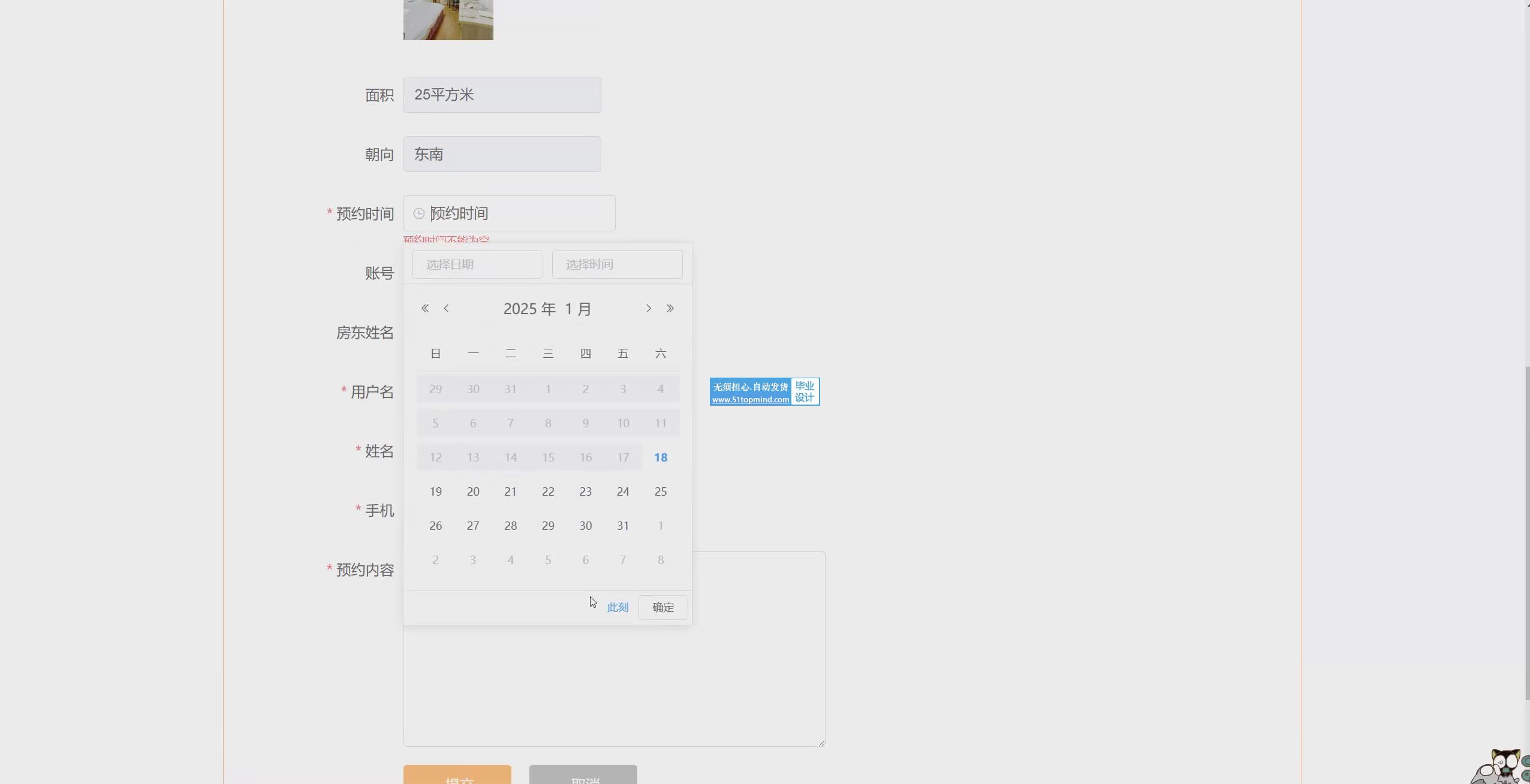Advance calendar to next month
The image size is (1530, 784).
point(648,308)
